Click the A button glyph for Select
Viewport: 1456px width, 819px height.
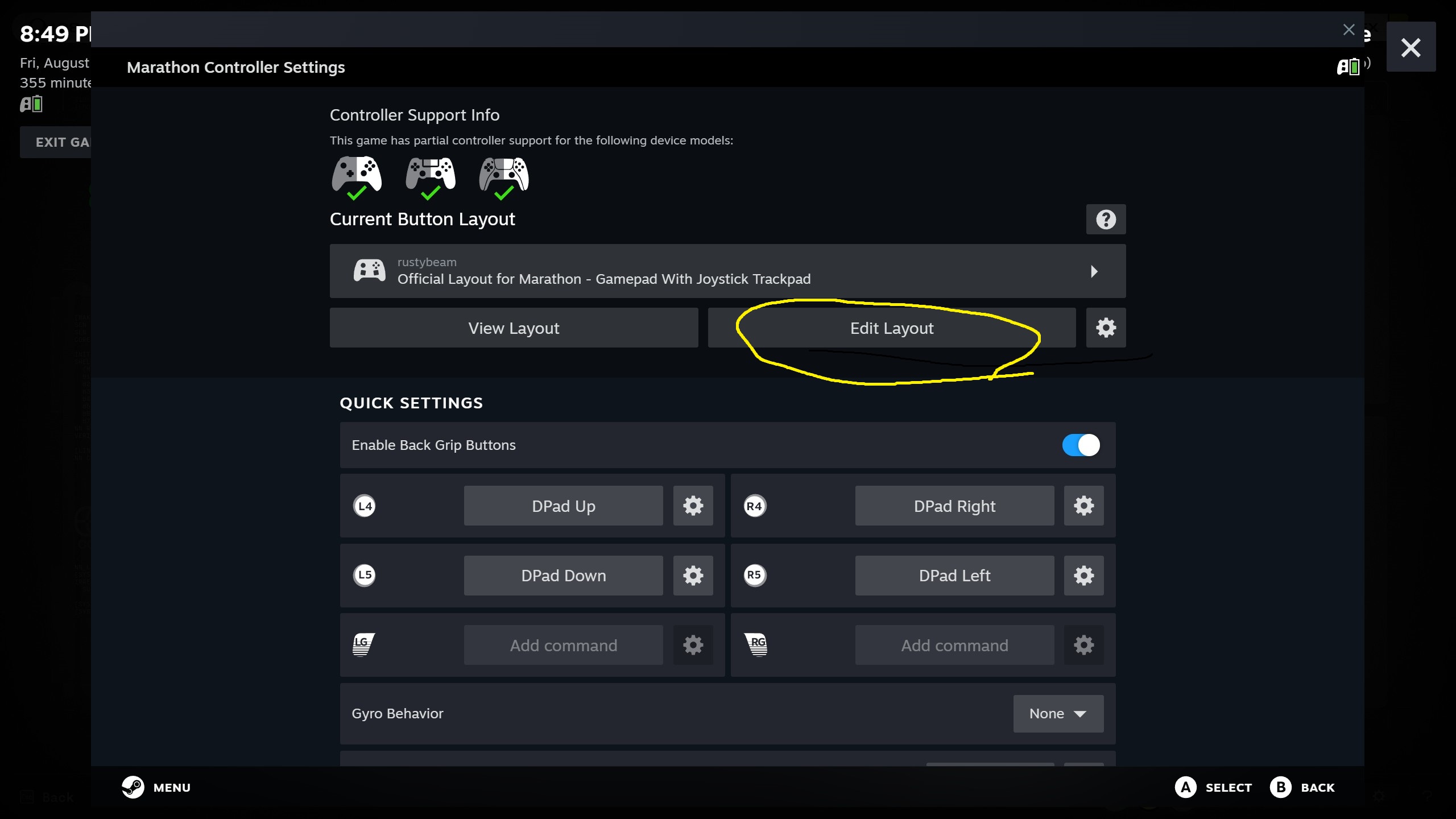pyautogui.click(x=1186, y=787)
